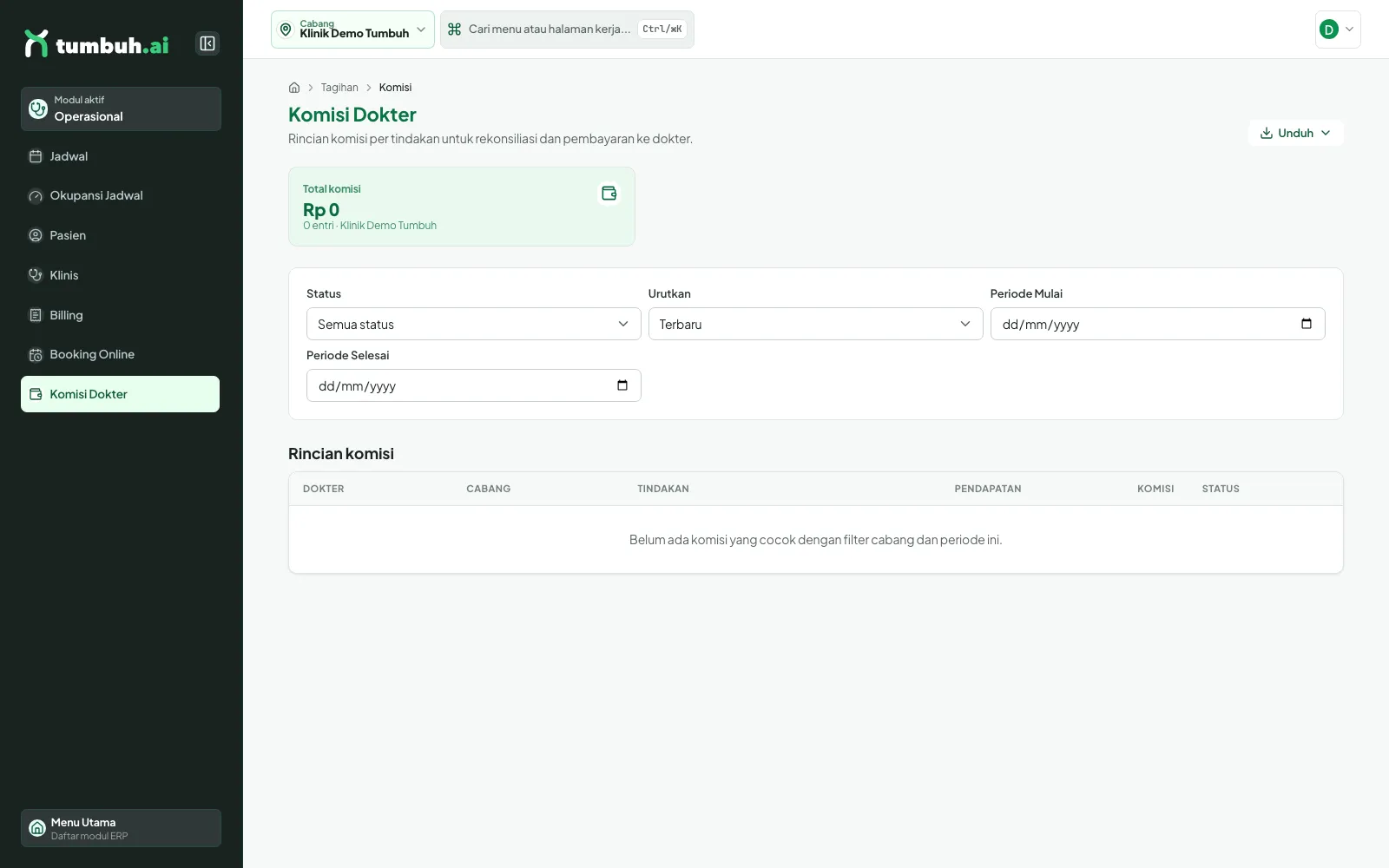Click the KOMISI column header
Image resolution: width=1389 pixels, height=868 pixels.
pos(1155,489)
